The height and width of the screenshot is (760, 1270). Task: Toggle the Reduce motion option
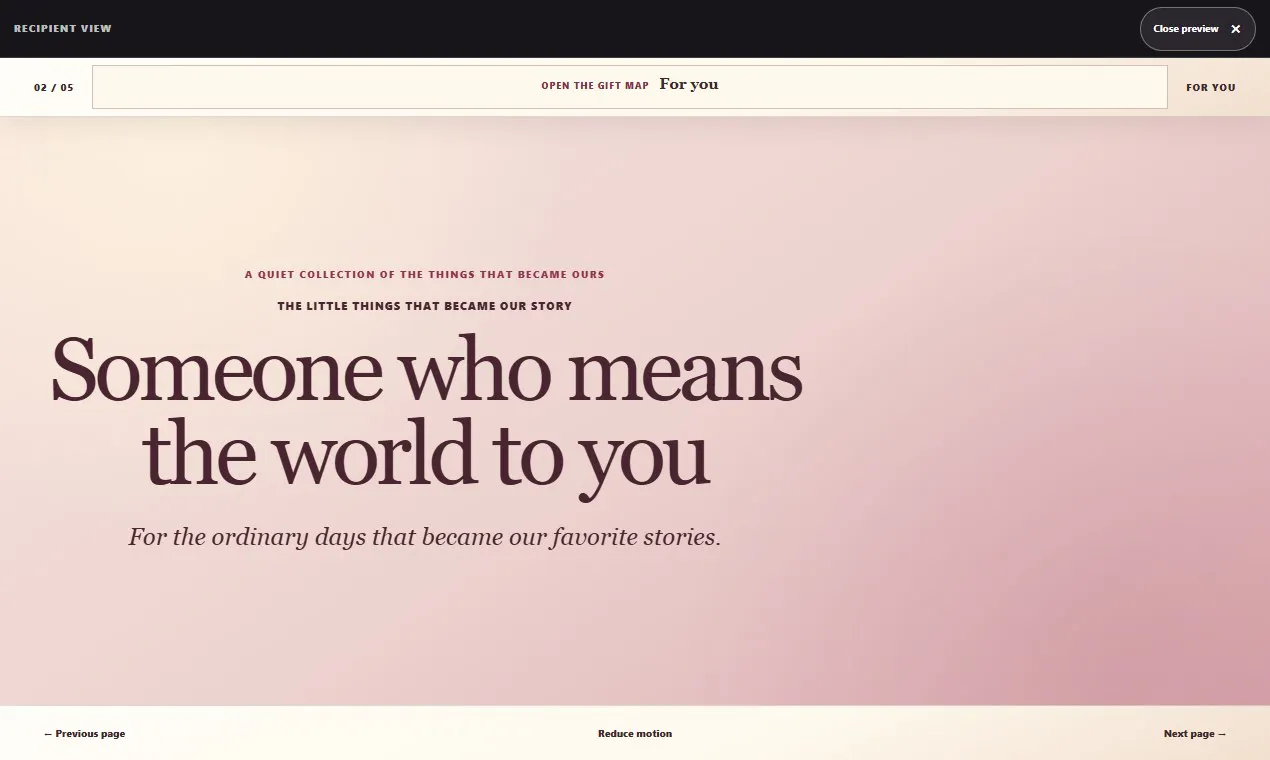pos(635,734)
